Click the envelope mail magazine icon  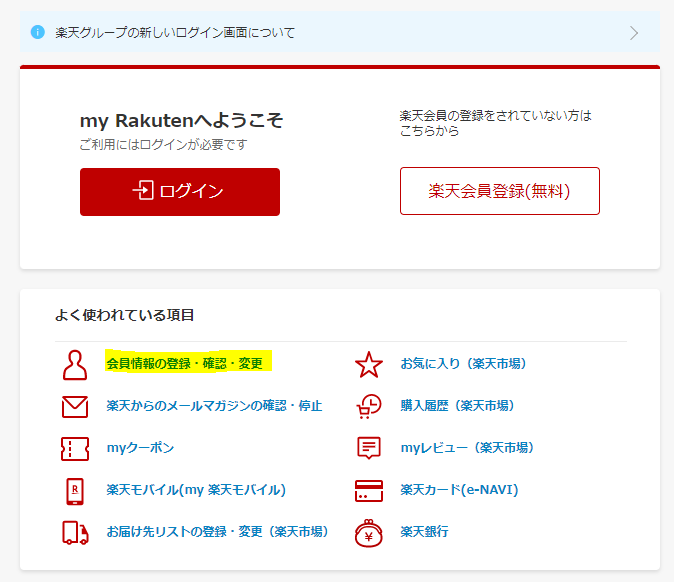[75, 407]
